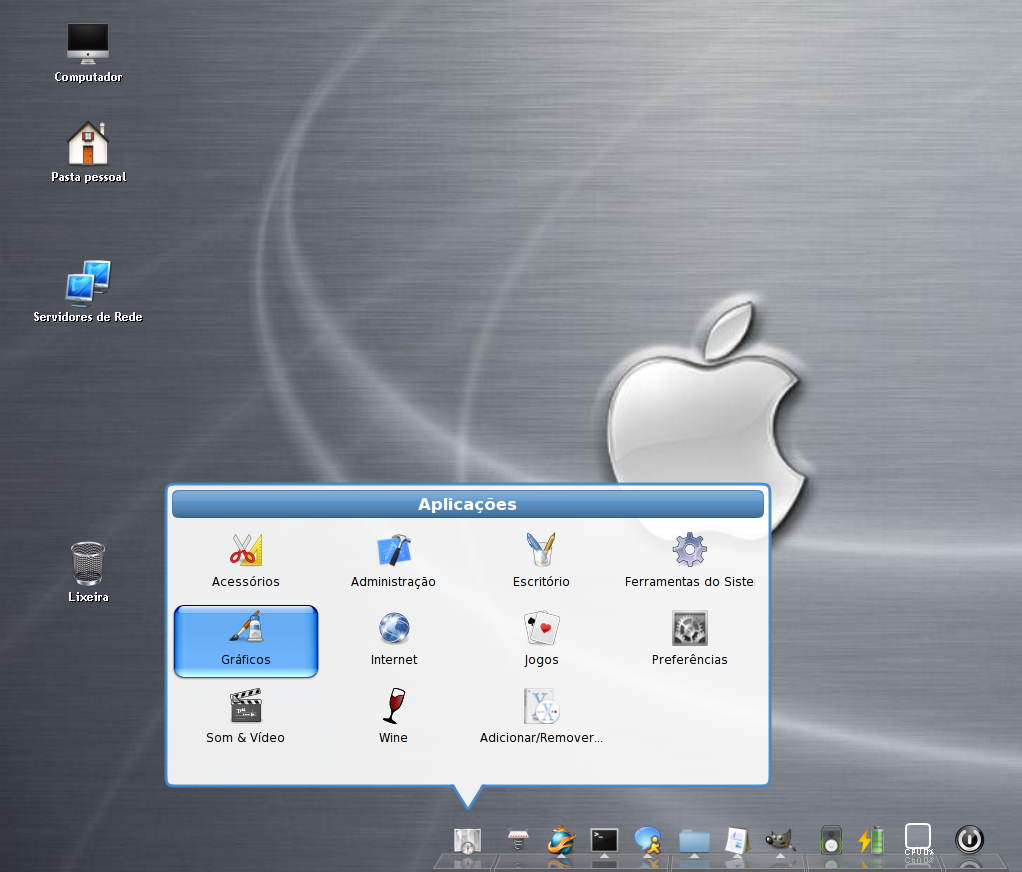Select the Jogos playing cards icon
Screen dimensions: 1022x872
click(541, 628)
